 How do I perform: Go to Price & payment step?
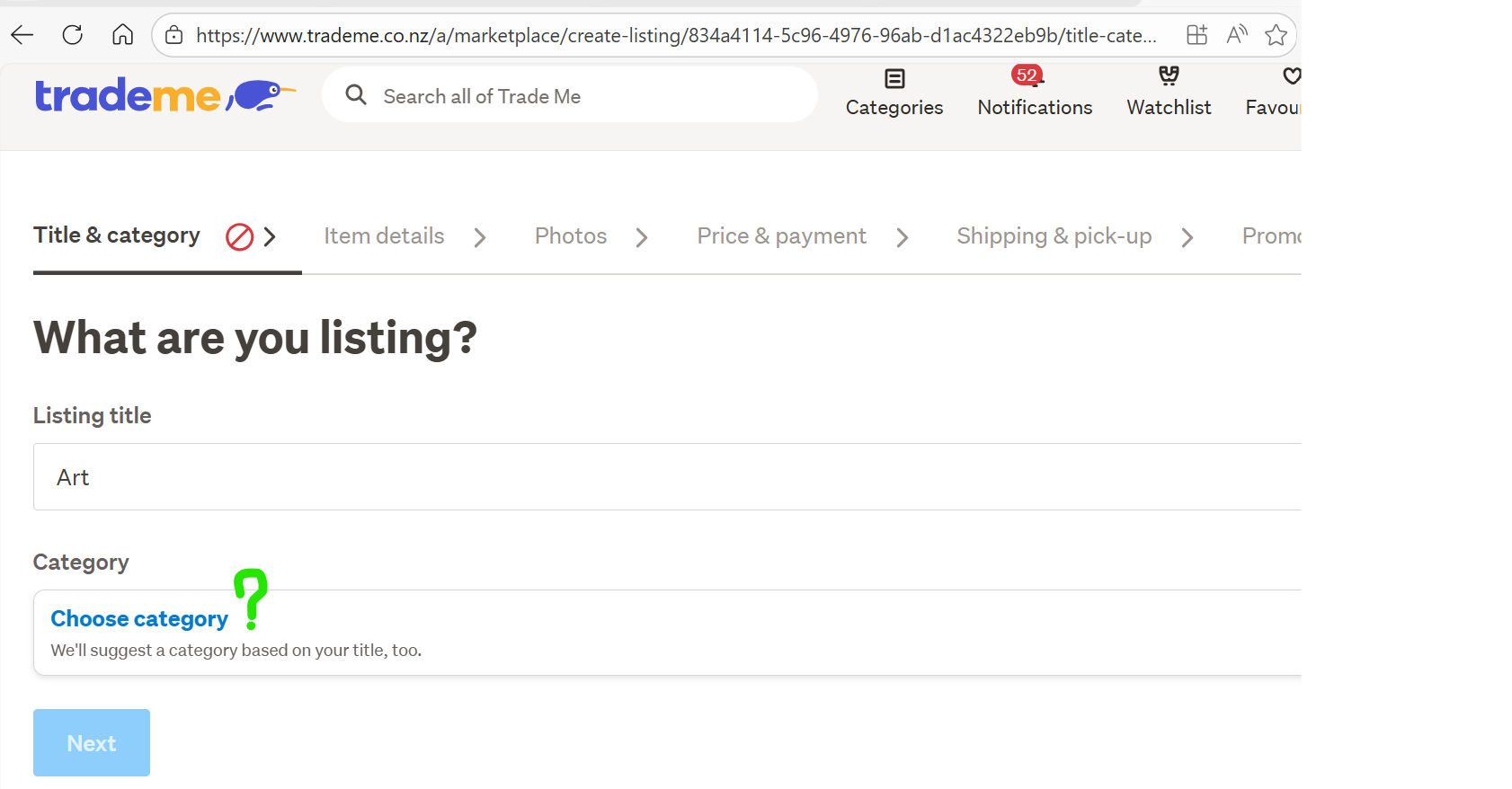point(781,235)
